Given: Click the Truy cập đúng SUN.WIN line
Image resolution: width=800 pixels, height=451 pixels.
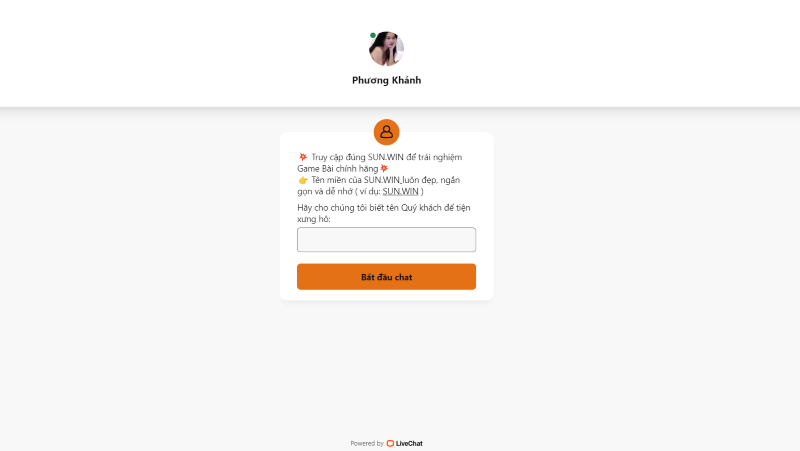Looking at the screenshot, I should coord(387,157).
